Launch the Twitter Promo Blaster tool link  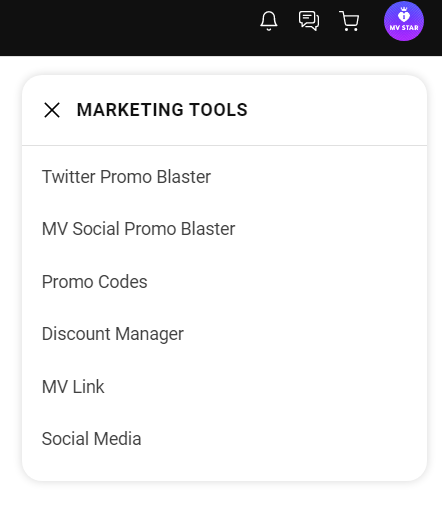(126, 176)
